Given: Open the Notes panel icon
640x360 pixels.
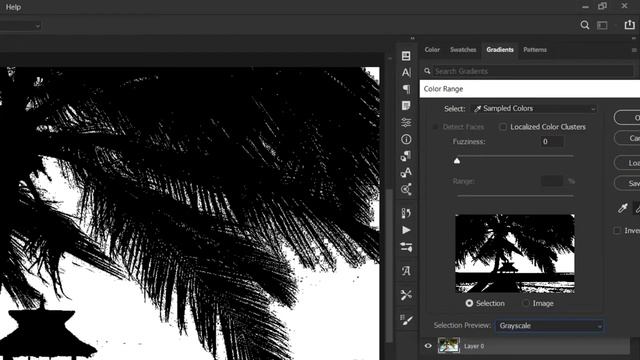Looking at the screenshot, I should (406, 106).
